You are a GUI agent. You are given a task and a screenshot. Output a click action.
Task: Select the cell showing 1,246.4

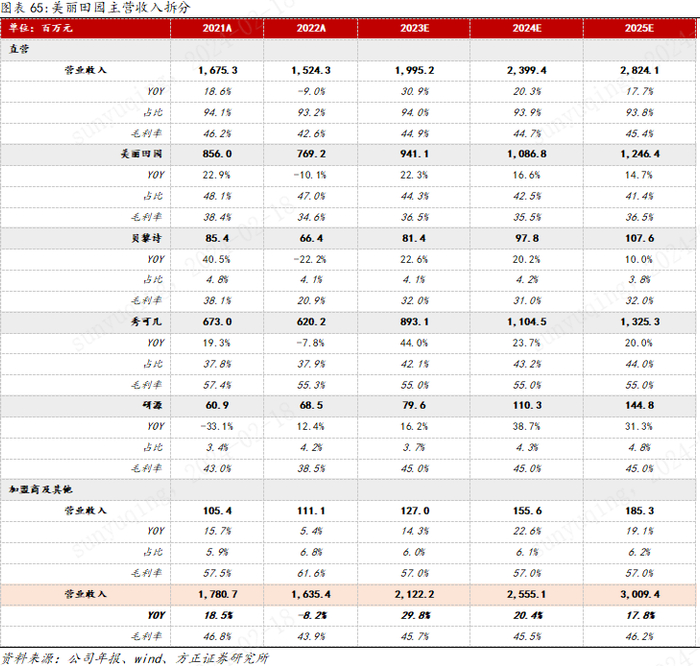(640, 154)
